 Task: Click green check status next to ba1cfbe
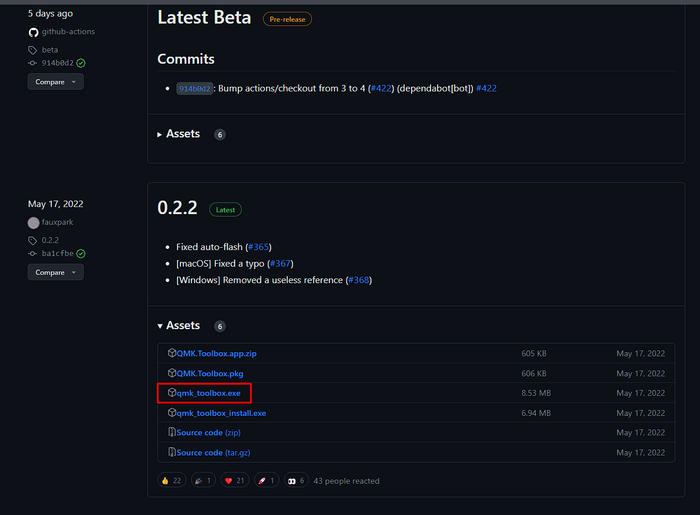(x=81, y=253)
